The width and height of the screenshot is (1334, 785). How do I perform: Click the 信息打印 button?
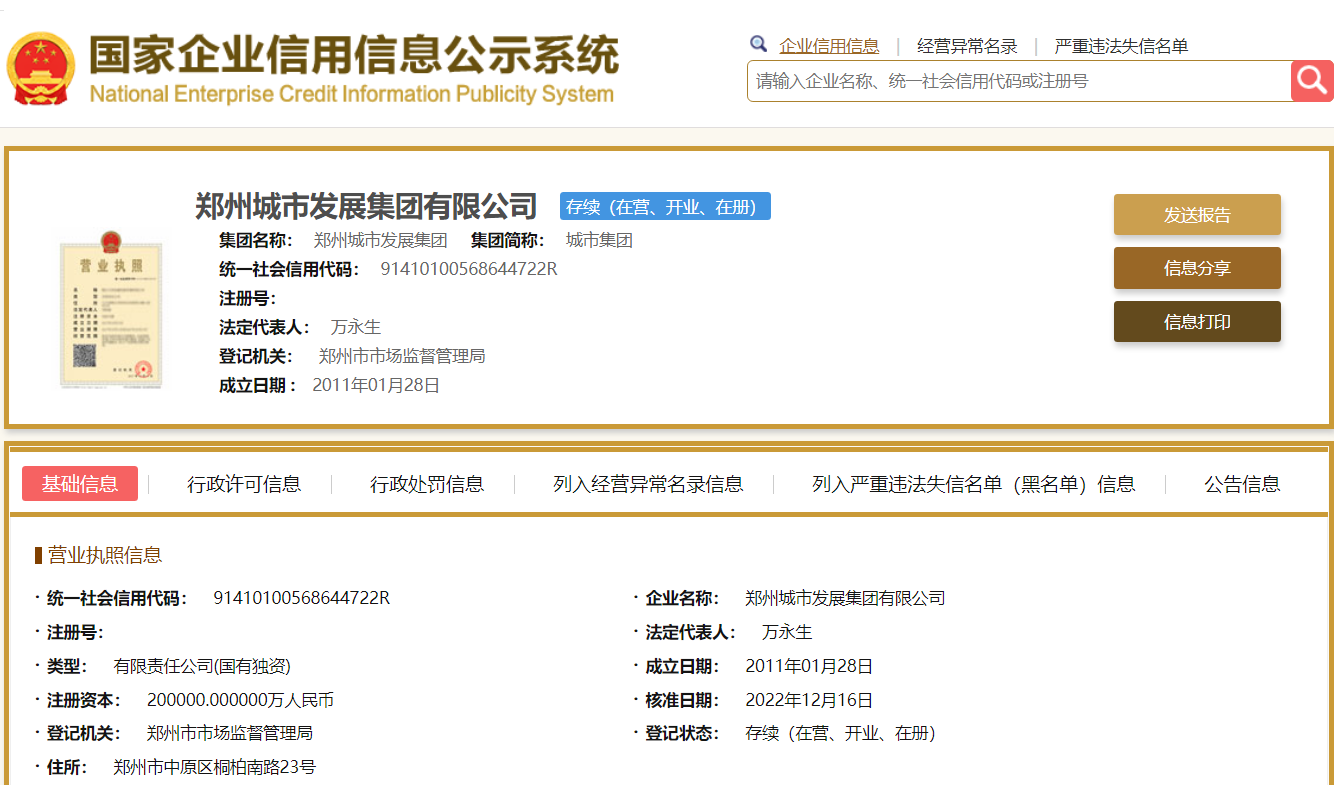pos(1197,322)
